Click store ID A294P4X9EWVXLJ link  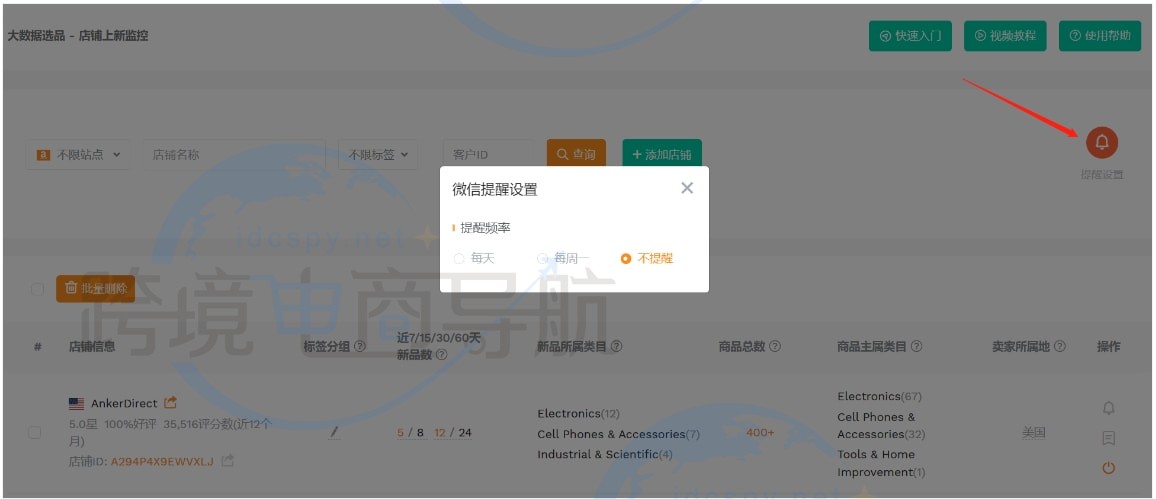[x=162, y=461]
